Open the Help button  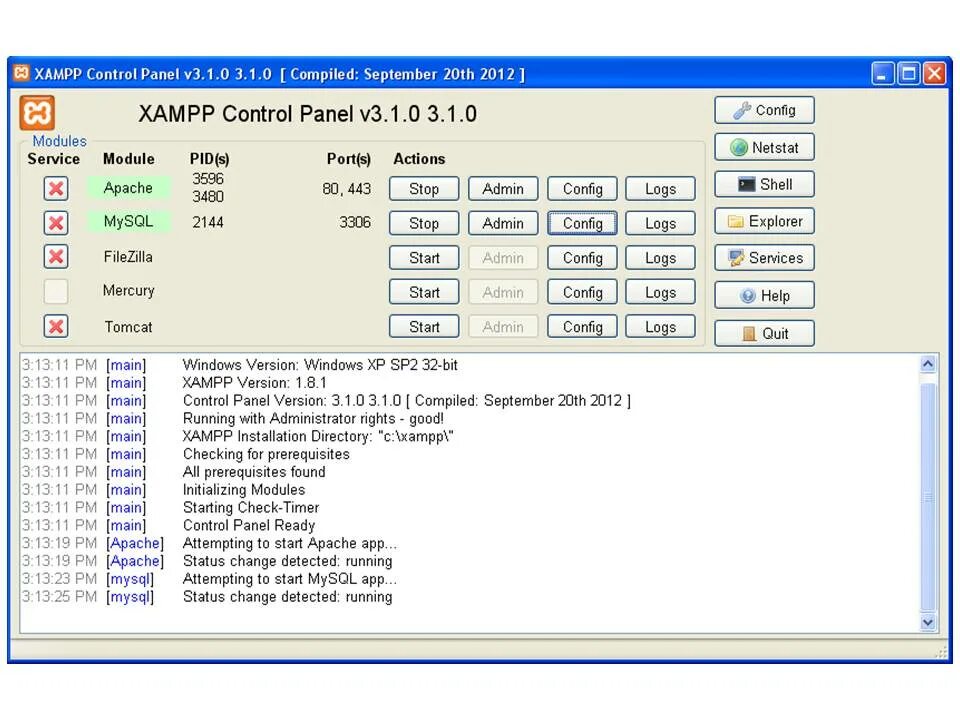tap(764, 296)
